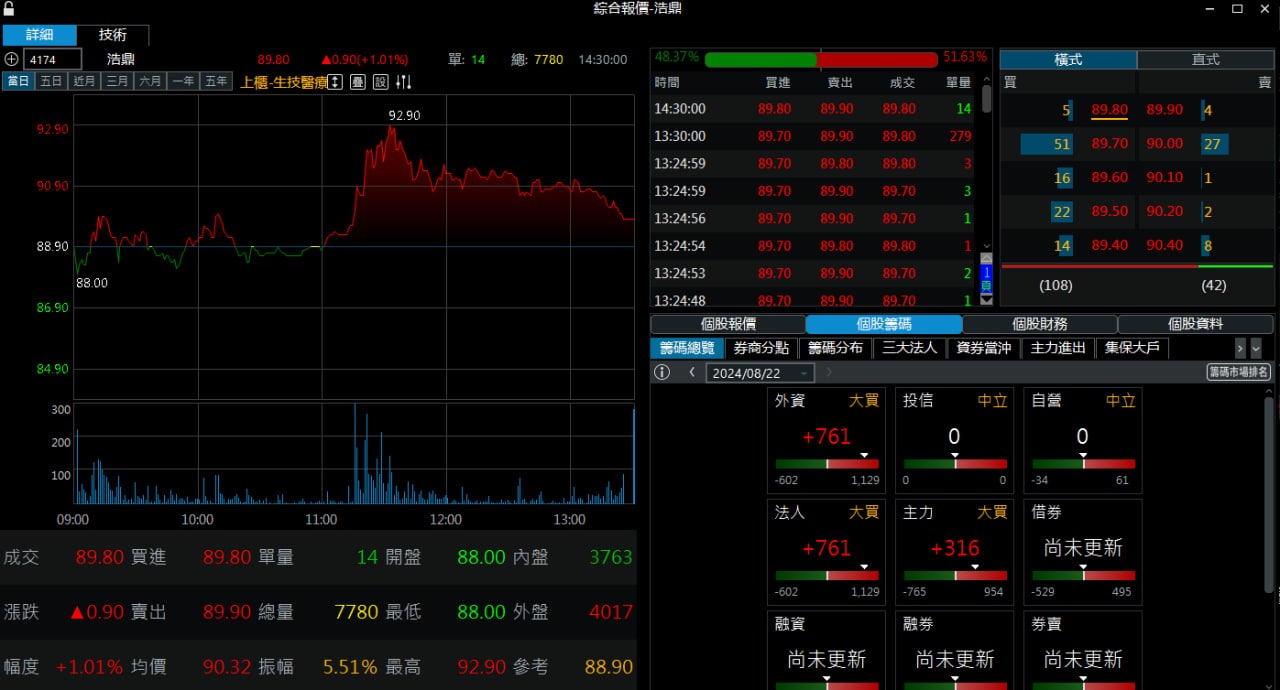Click the info icon left of the date
The width and height of the screenshot is (1280, 690).
[x=662, y=372]
